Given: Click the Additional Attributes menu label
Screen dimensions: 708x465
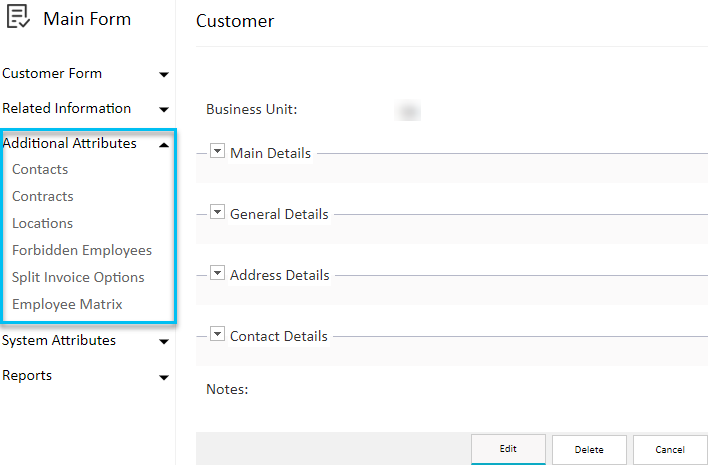Looking at the screenshot, I should point(70,143).
